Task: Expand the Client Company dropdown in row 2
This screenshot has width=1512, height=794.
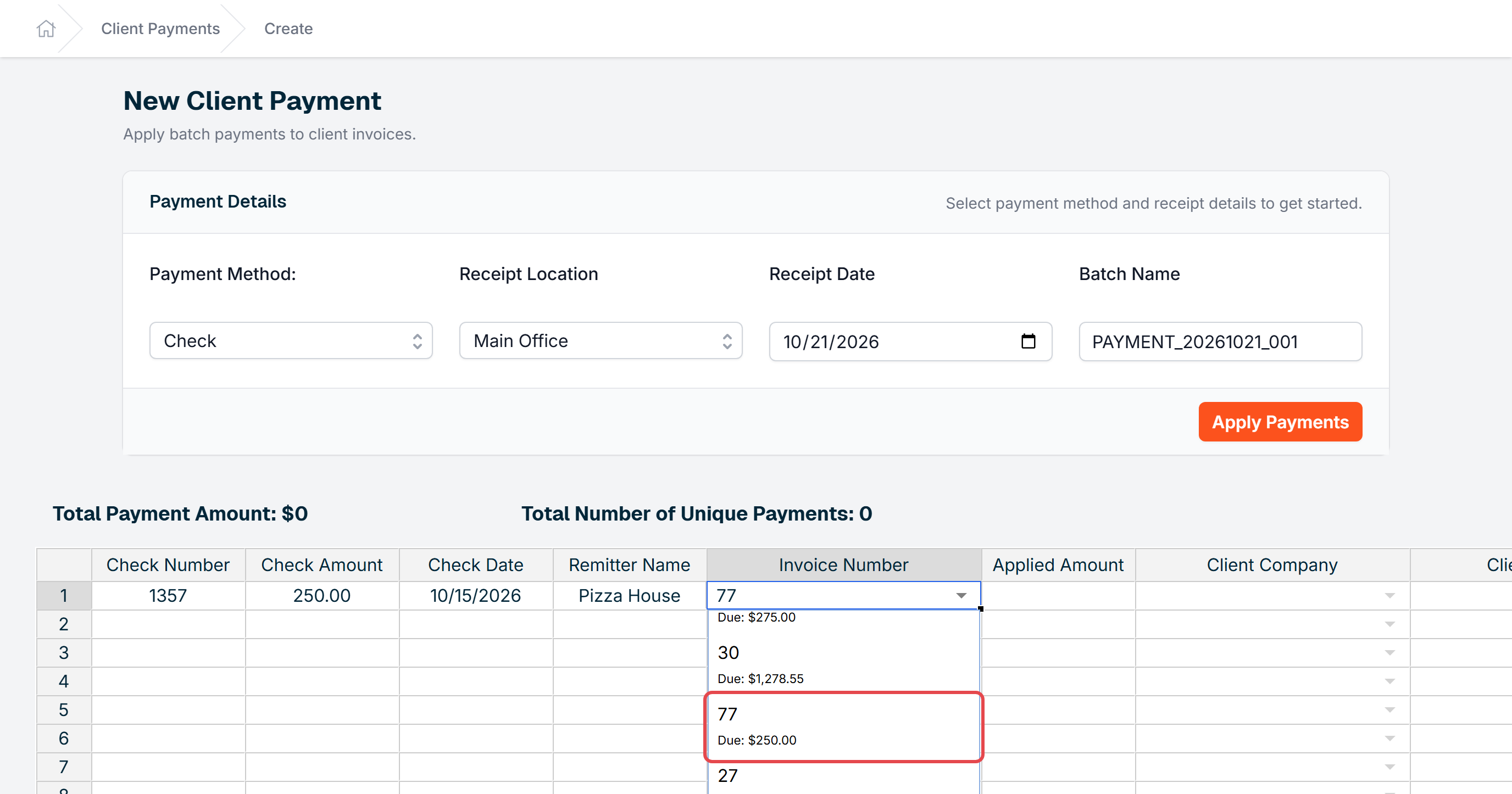Action: pyautogui.click(x=1389, y=624)
